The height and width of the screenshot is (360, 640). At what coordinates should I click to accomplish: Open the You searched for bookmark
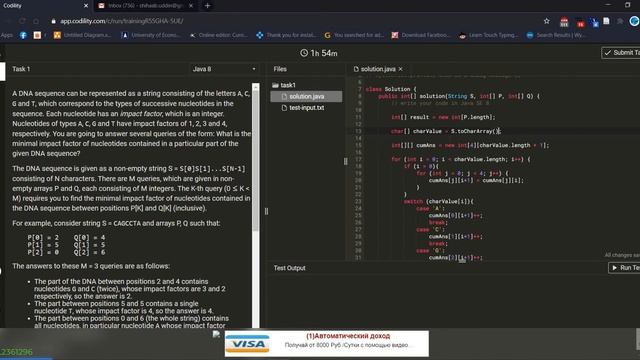pyautogui.click(x=354, y=36)
